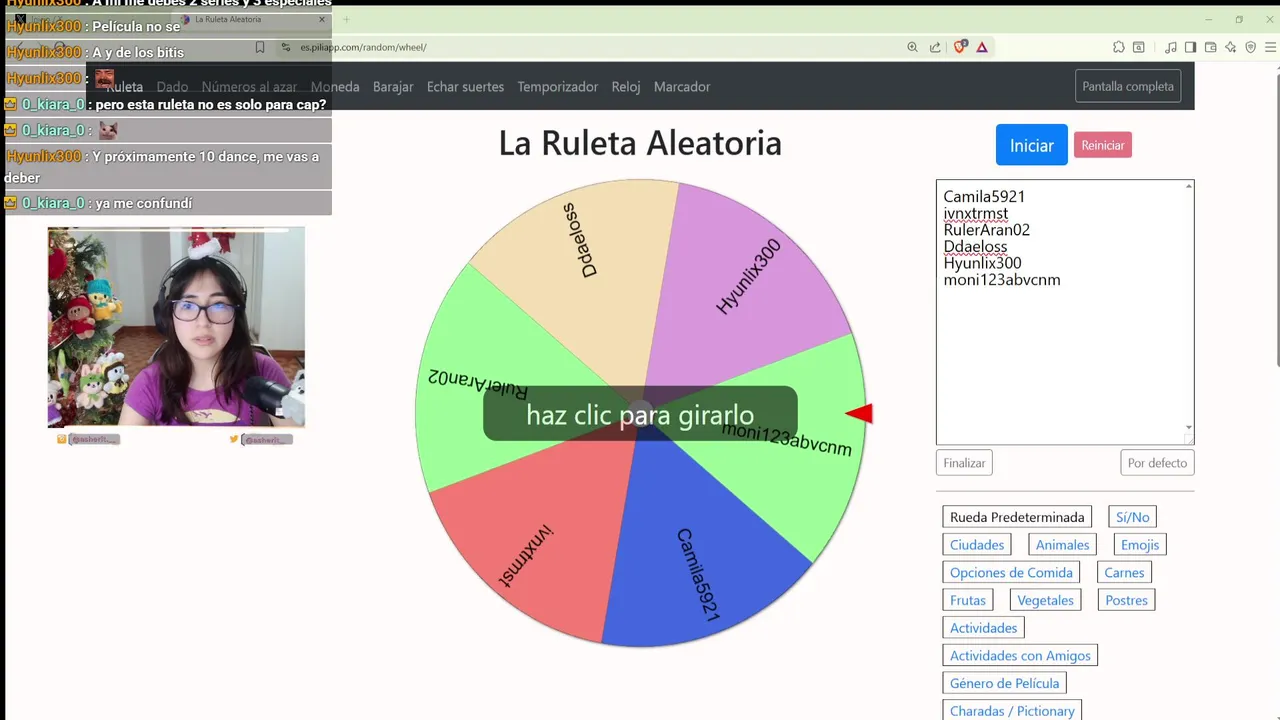Click the Por defecto button
Screen dimensions: 1280x720
tap(1157, 463)
